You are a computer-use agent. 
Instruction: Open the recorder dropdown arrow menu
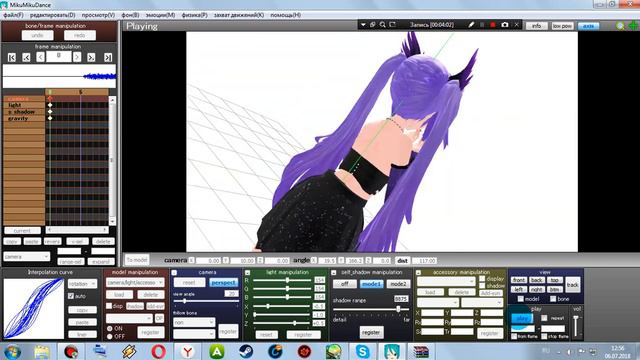tap(363, 25)
